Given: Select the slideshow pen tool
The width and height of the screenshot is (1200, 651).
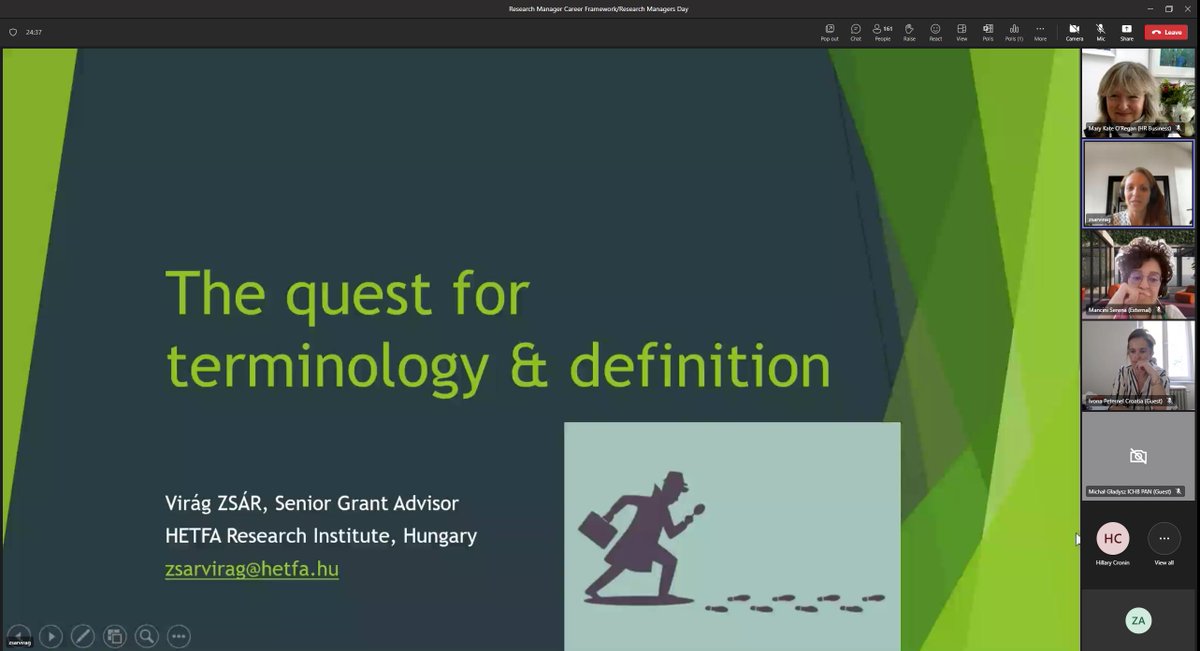Looking at the screenshot, I should pyautogui.click(x=83, y=636).
